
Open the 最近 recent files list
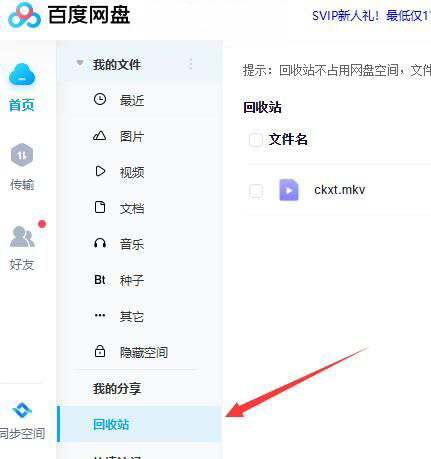[132, 100]
